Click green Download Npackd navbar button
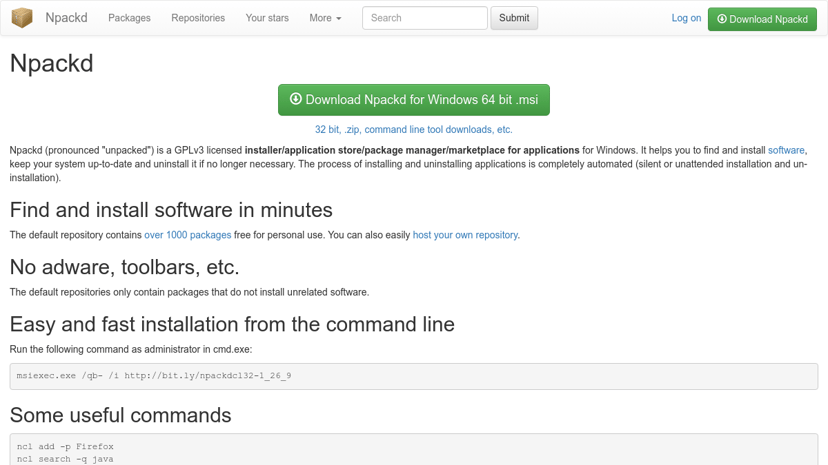This screenshot has width=828, height=465. click(x=762, y=19)
